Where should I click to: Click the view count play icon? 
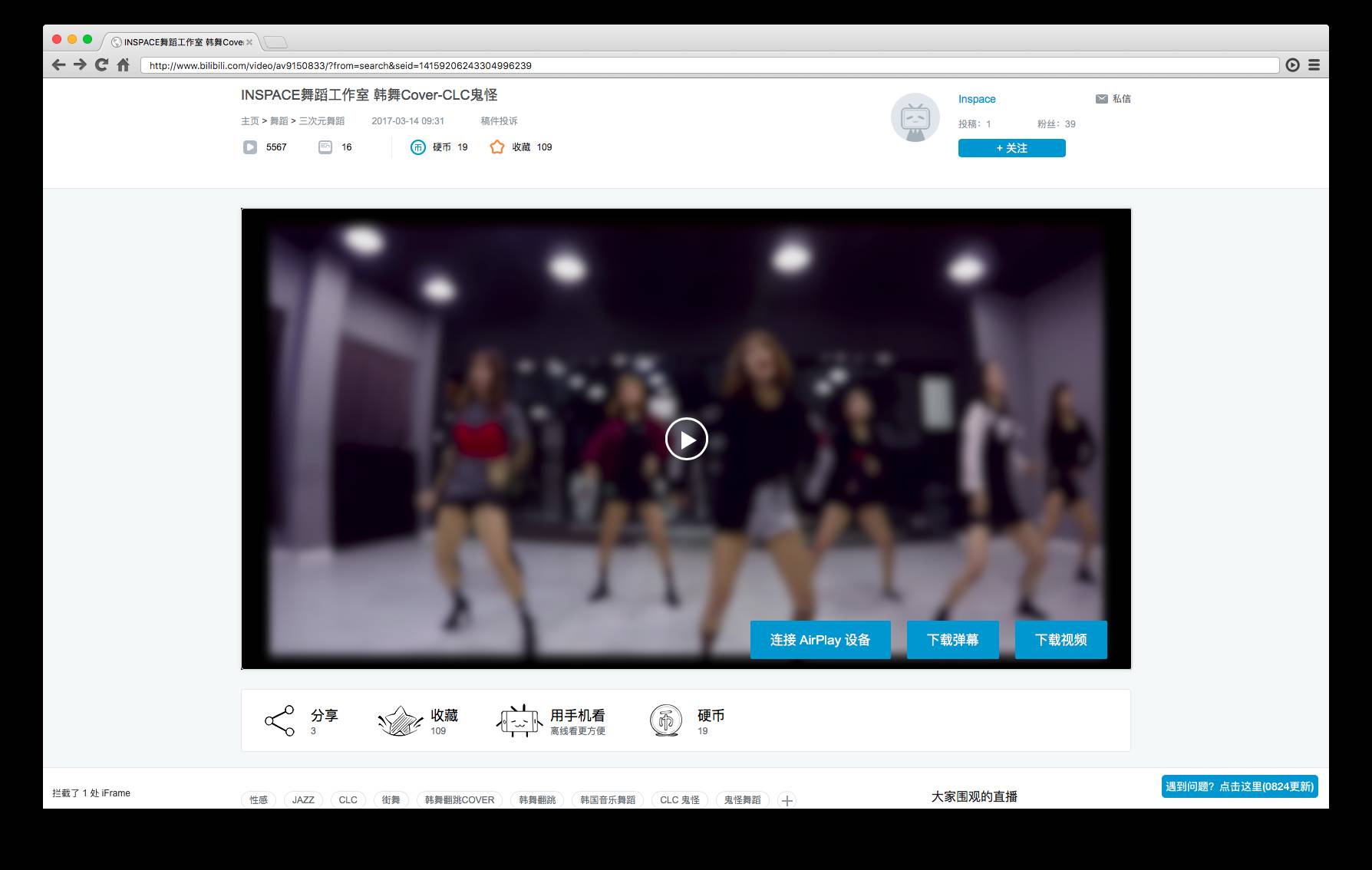(250, 147)
